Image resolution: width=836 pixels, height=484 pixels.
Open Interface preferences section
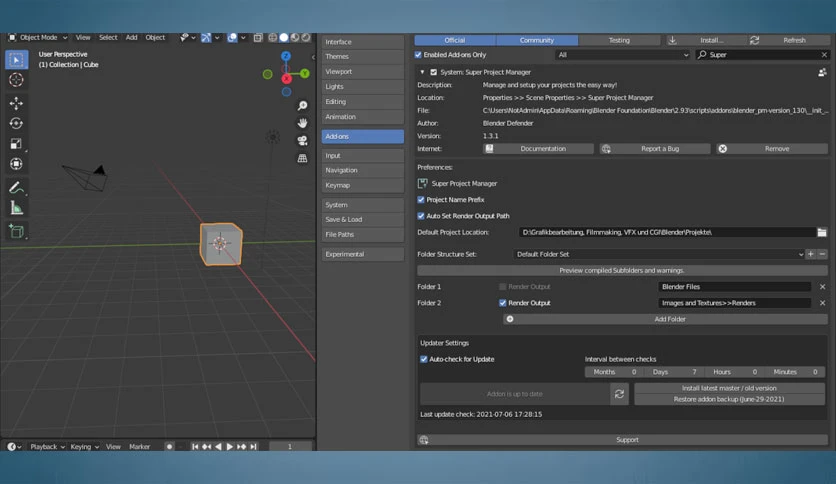click(363, 42)
